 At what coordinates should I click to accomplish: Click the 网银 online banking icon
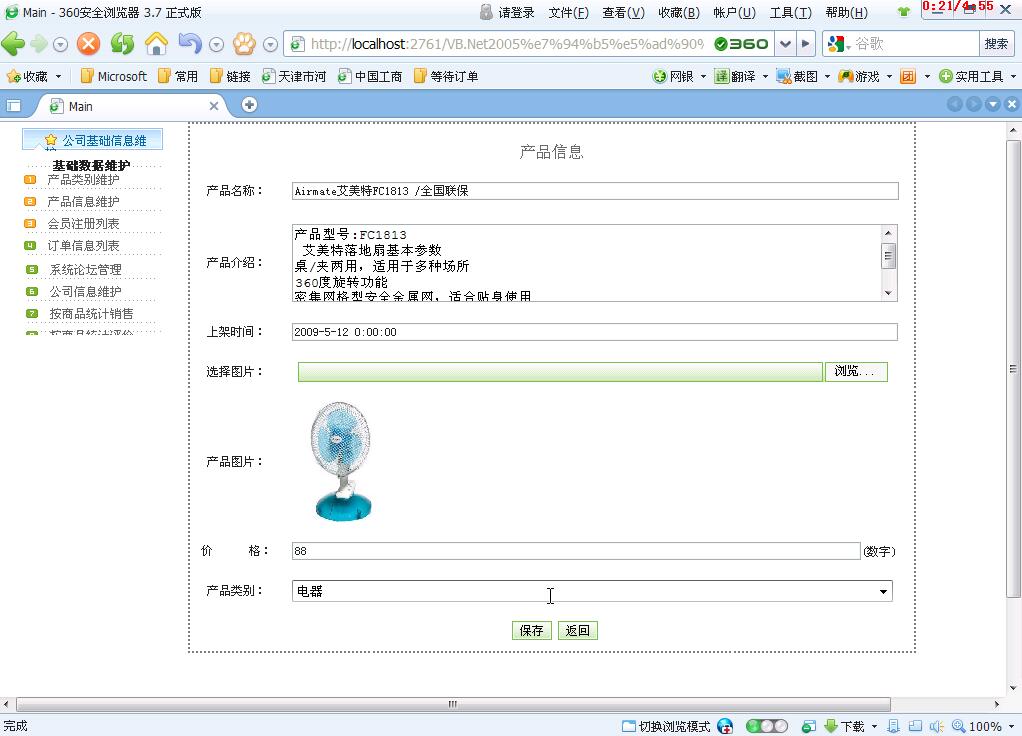(x=673, y=76)
